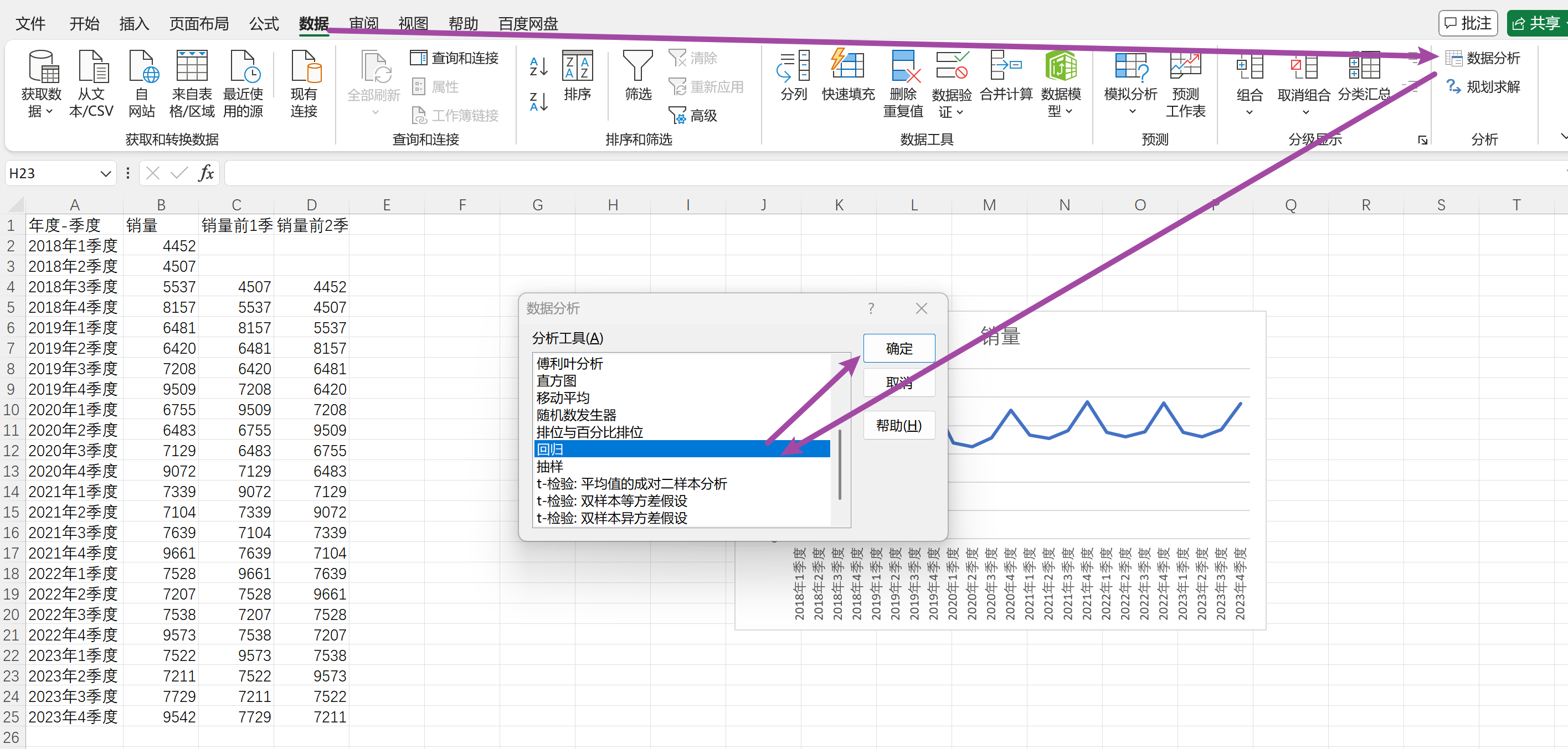Click the Filter (筛选) funnel icon

pos(638,67)
